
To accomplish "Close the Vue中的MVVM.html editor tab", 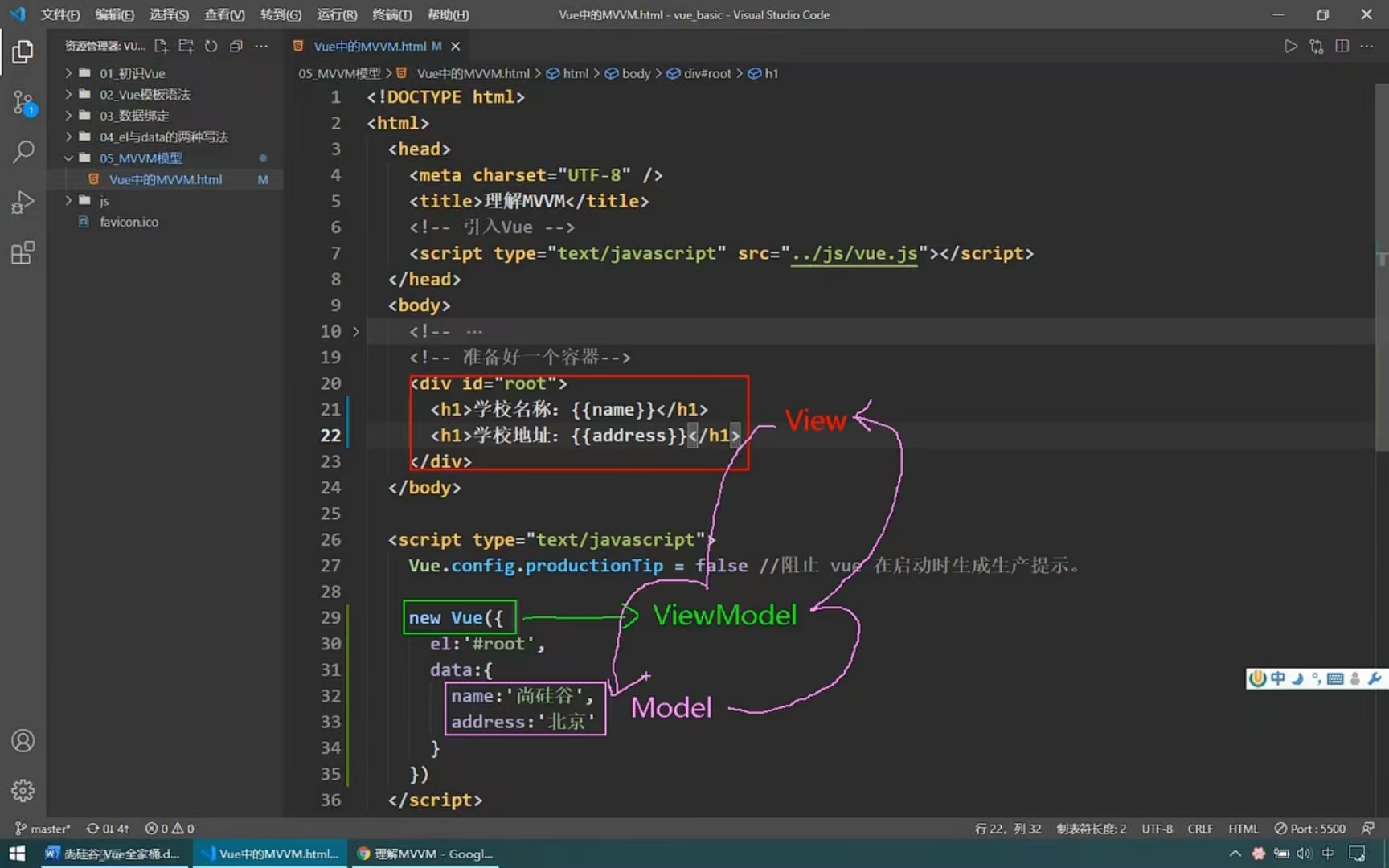I will (x=456, y=46).
